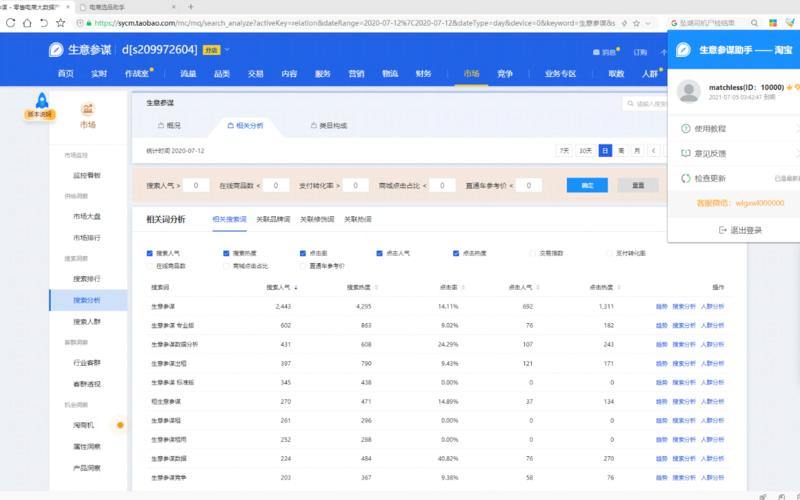Click the 检查更新 refresh icon

[x=686, y=178]
